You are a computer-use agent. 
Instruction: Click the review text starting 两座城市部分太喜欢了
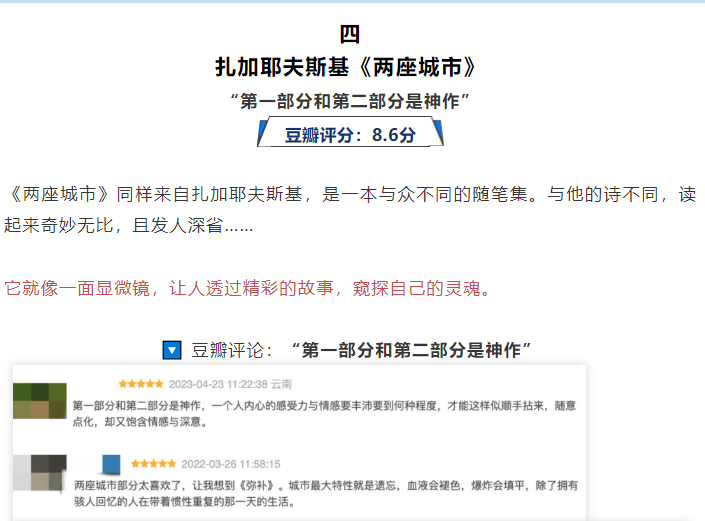pos(326,493)
